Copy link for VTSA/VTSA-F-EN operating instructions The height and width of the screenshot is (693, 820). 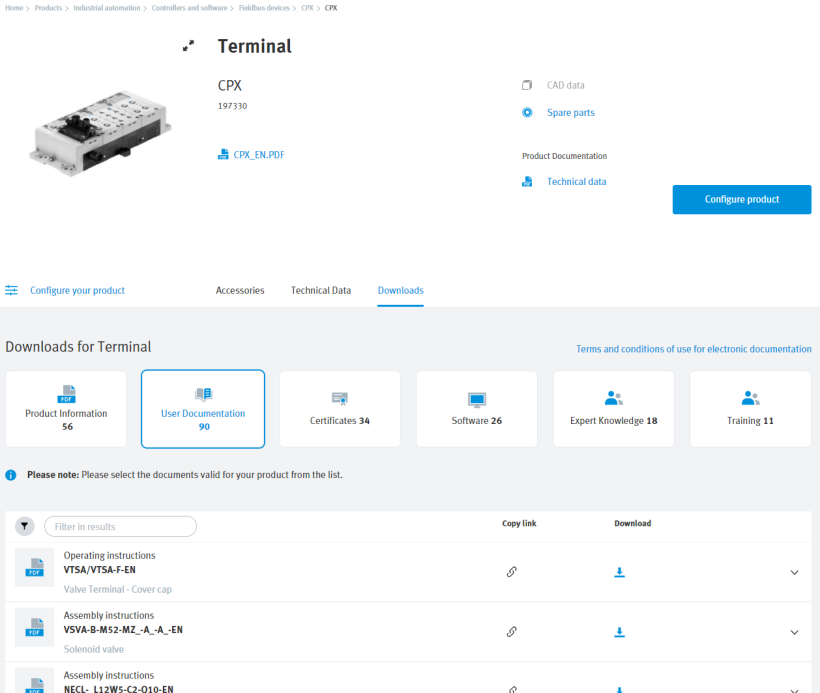coord(512,572)
